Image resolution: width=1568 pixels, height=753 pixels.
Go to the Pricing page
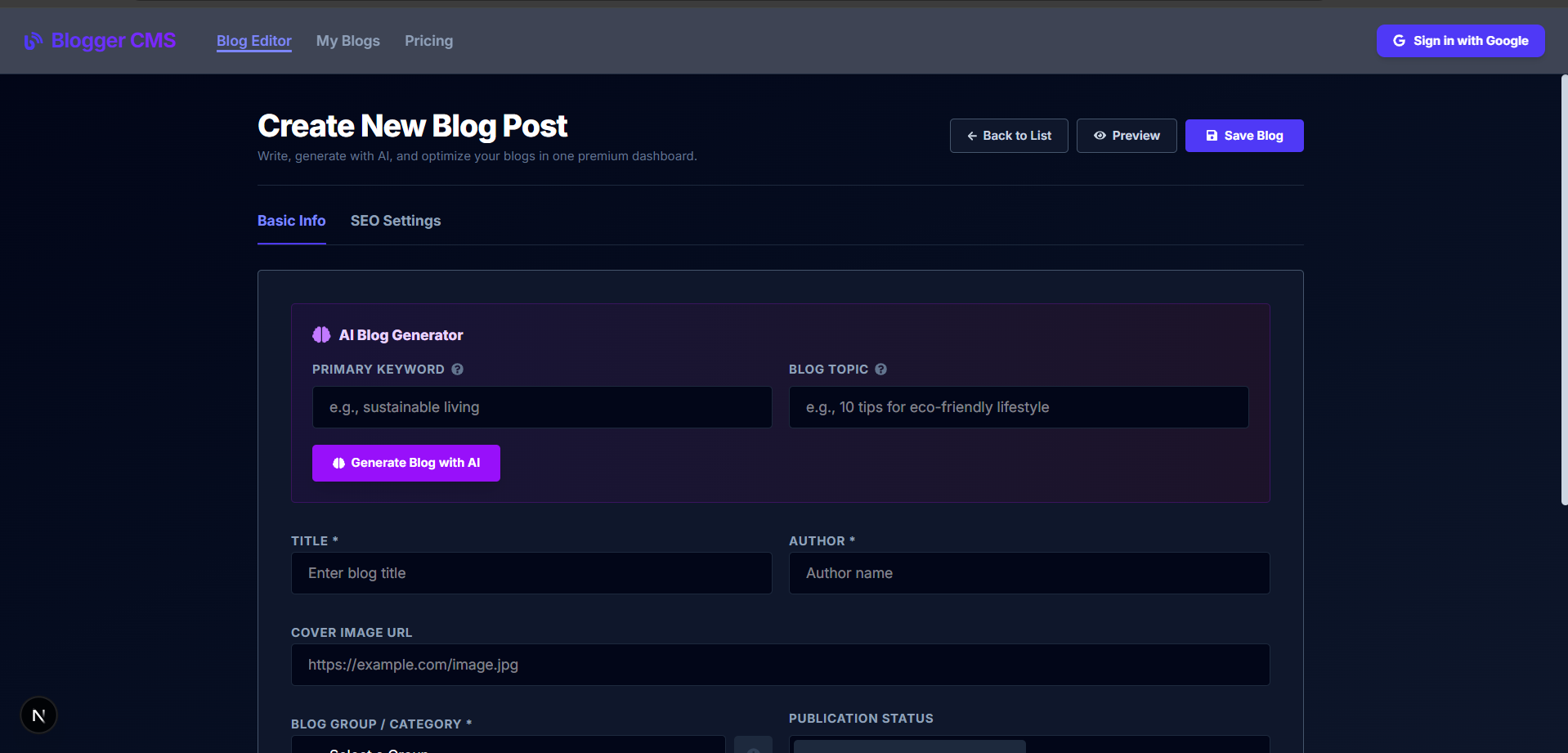click(x=428, y=41)
